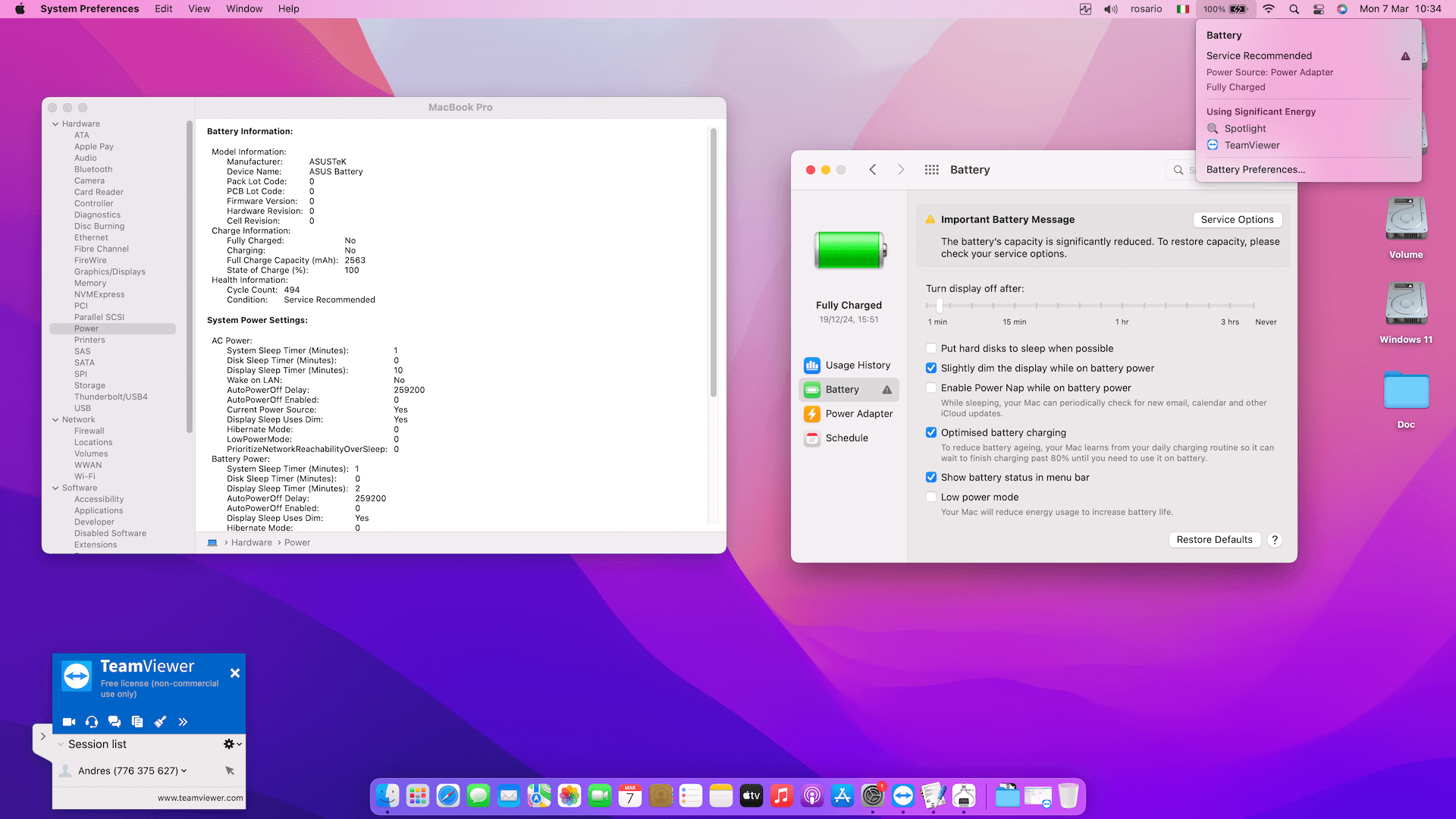Screen dimensions: 1456x819
Task: Click the Service Options button
Action: click(x=1237, y=220)
